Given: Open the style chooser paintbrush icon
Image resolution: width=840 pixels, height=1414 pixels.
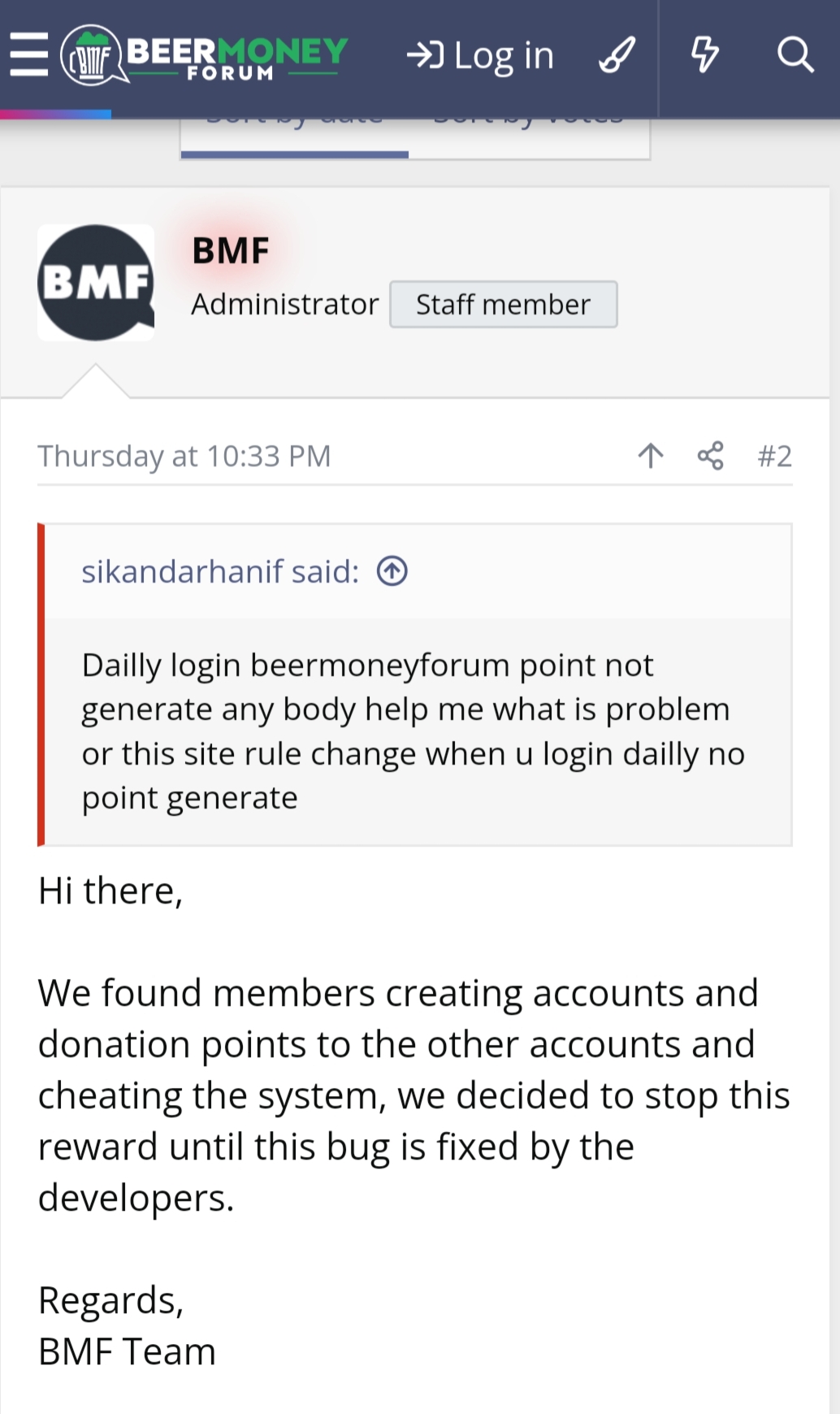Looking at the screenshot, I should tap(617, 55).
